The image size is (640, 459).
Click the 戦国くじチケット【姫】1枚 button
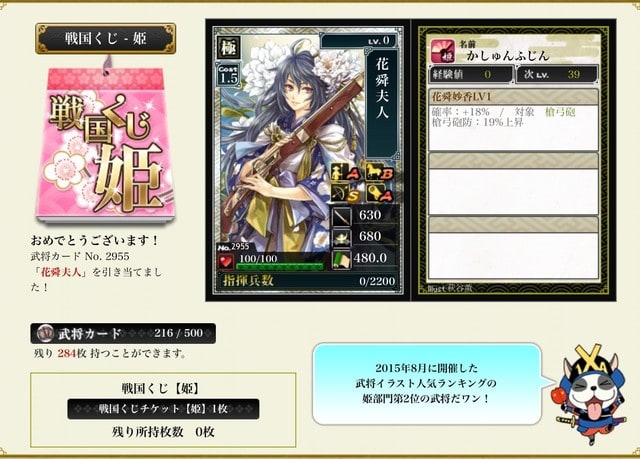click(163, 409)
